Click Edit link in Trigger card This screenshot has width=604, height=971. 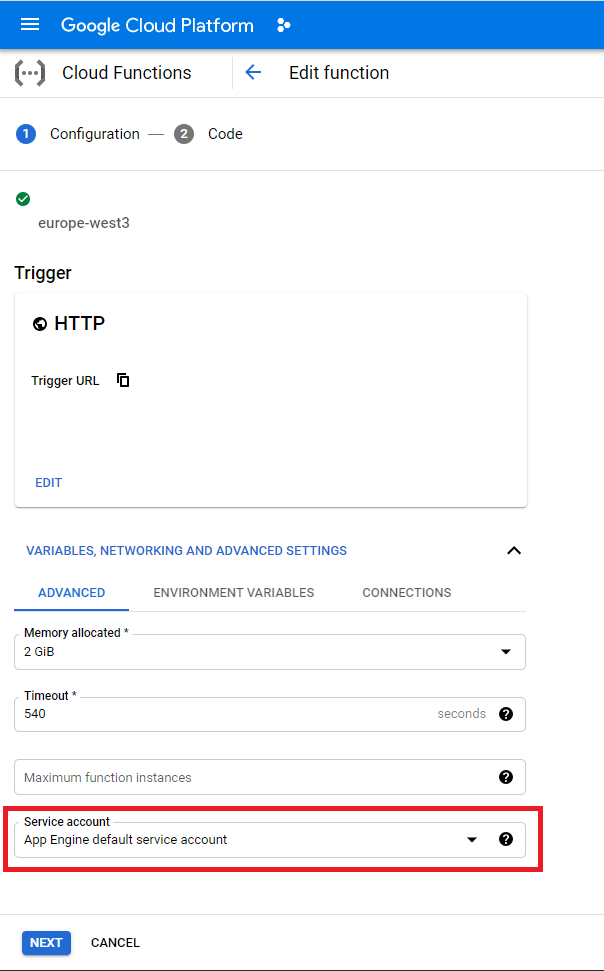tap(49, 483)
